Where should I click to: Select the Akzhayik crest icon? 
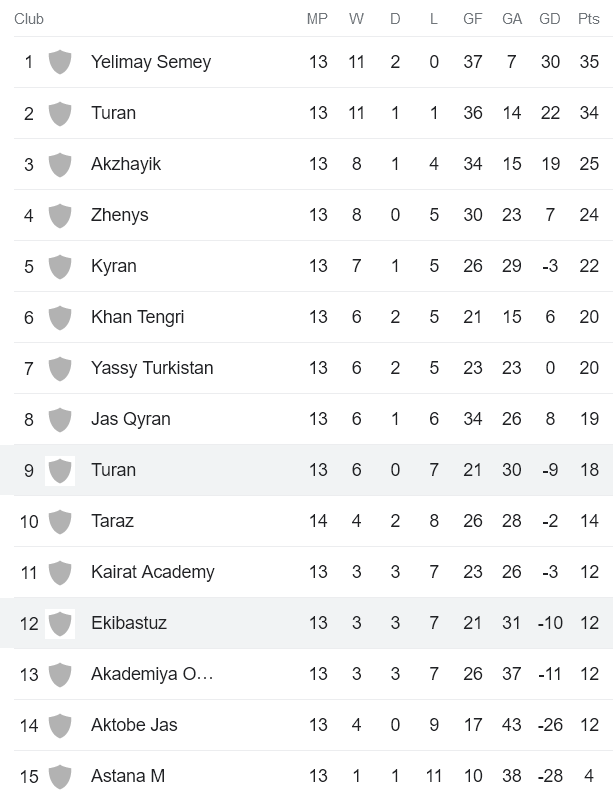[60, 164]
